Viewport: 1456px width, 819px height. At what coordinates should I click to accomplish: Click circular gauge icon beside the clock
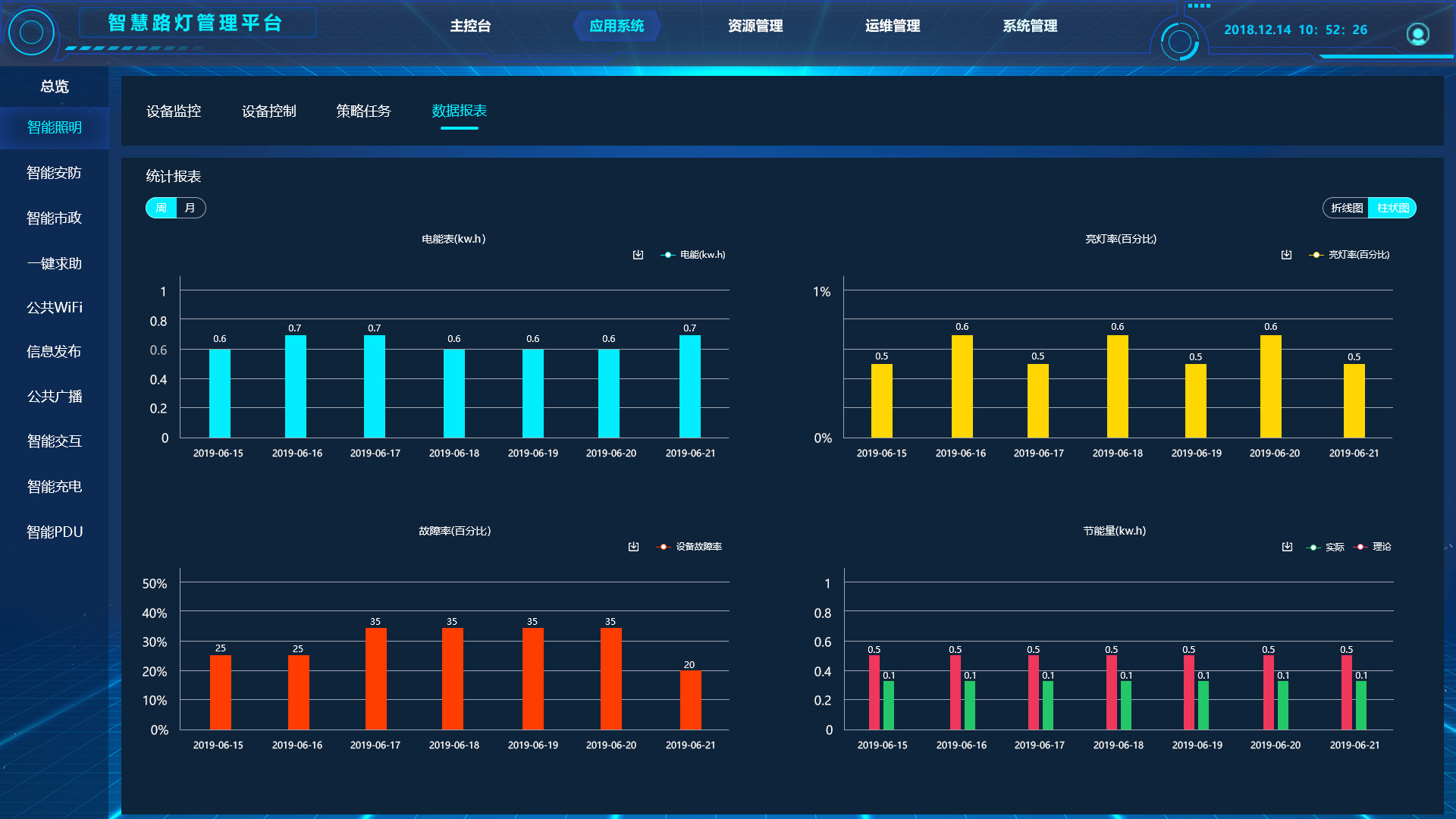tap(1179, 41)
